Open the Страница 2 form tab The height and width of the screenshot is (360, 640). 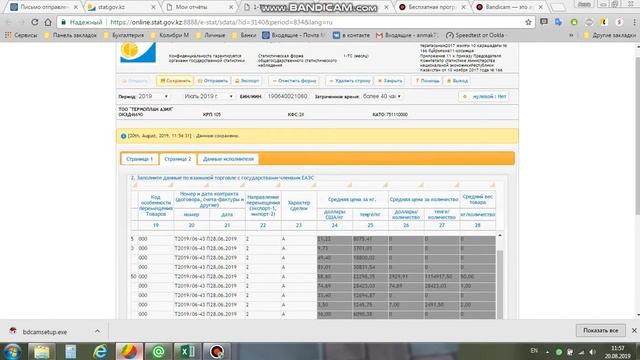pos(178,159)
